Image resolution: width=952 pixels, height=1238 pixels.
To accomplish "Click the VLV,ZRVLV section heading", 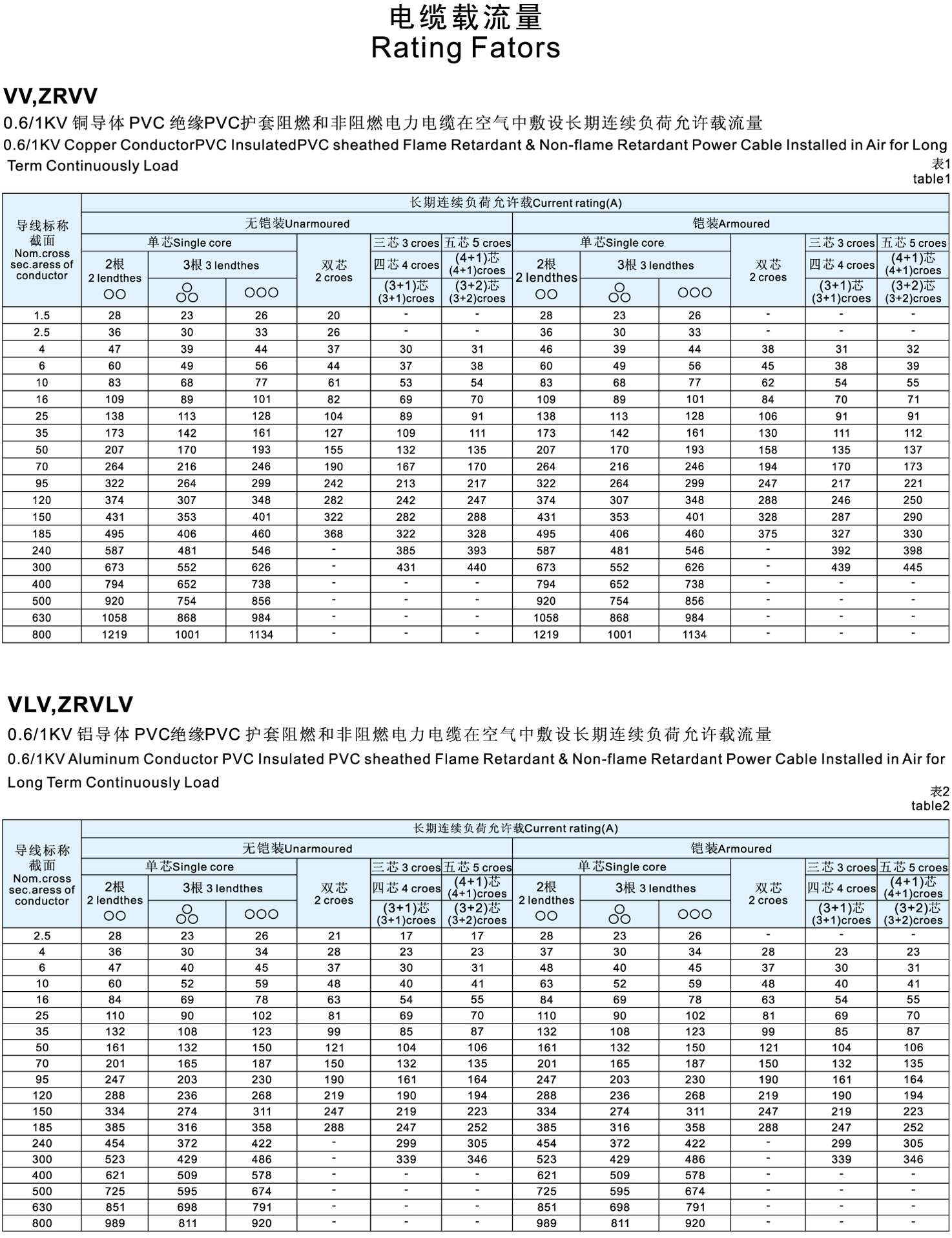I will point(70,704).
